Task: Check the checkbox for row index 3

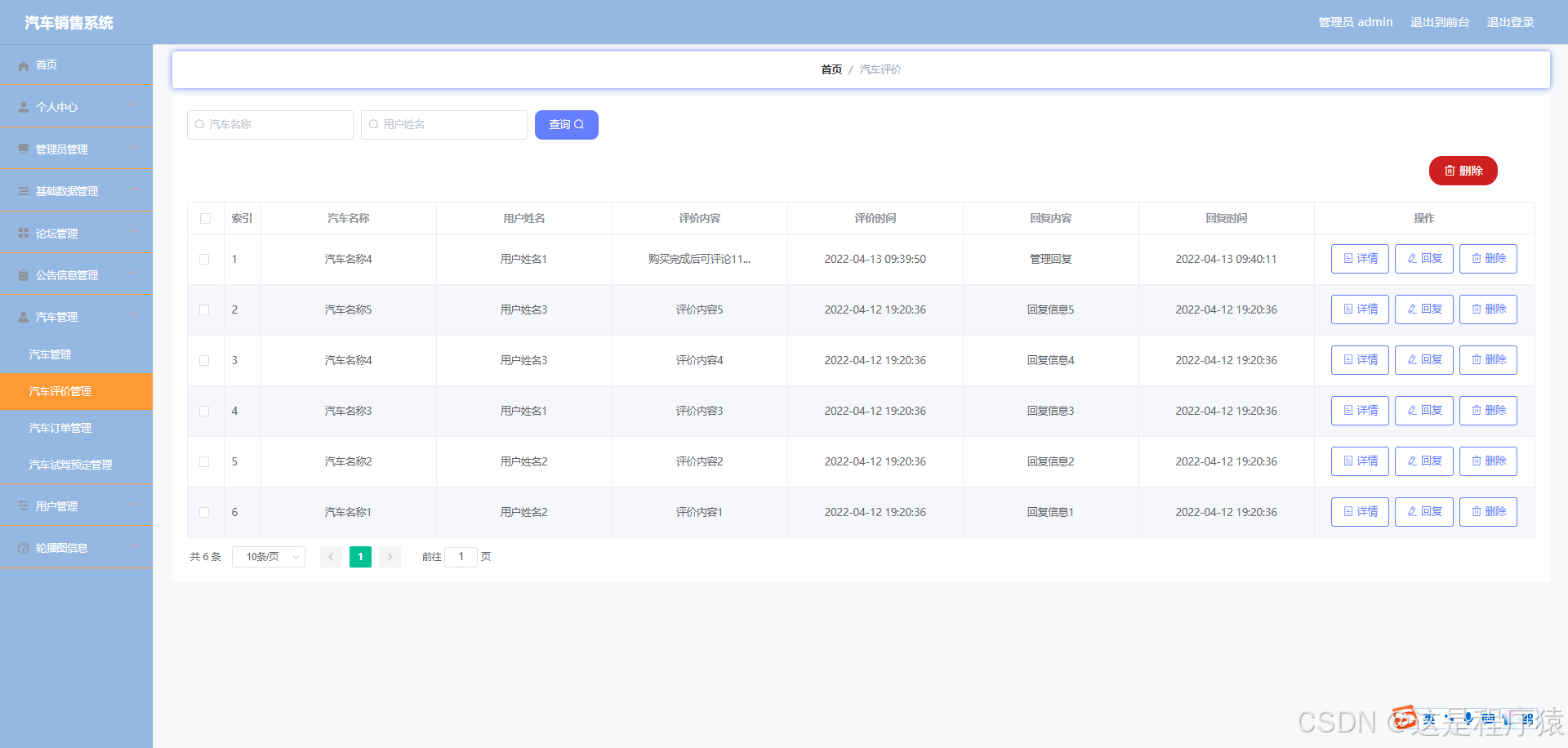Action: pyautogui.click(x=204, y=361)
